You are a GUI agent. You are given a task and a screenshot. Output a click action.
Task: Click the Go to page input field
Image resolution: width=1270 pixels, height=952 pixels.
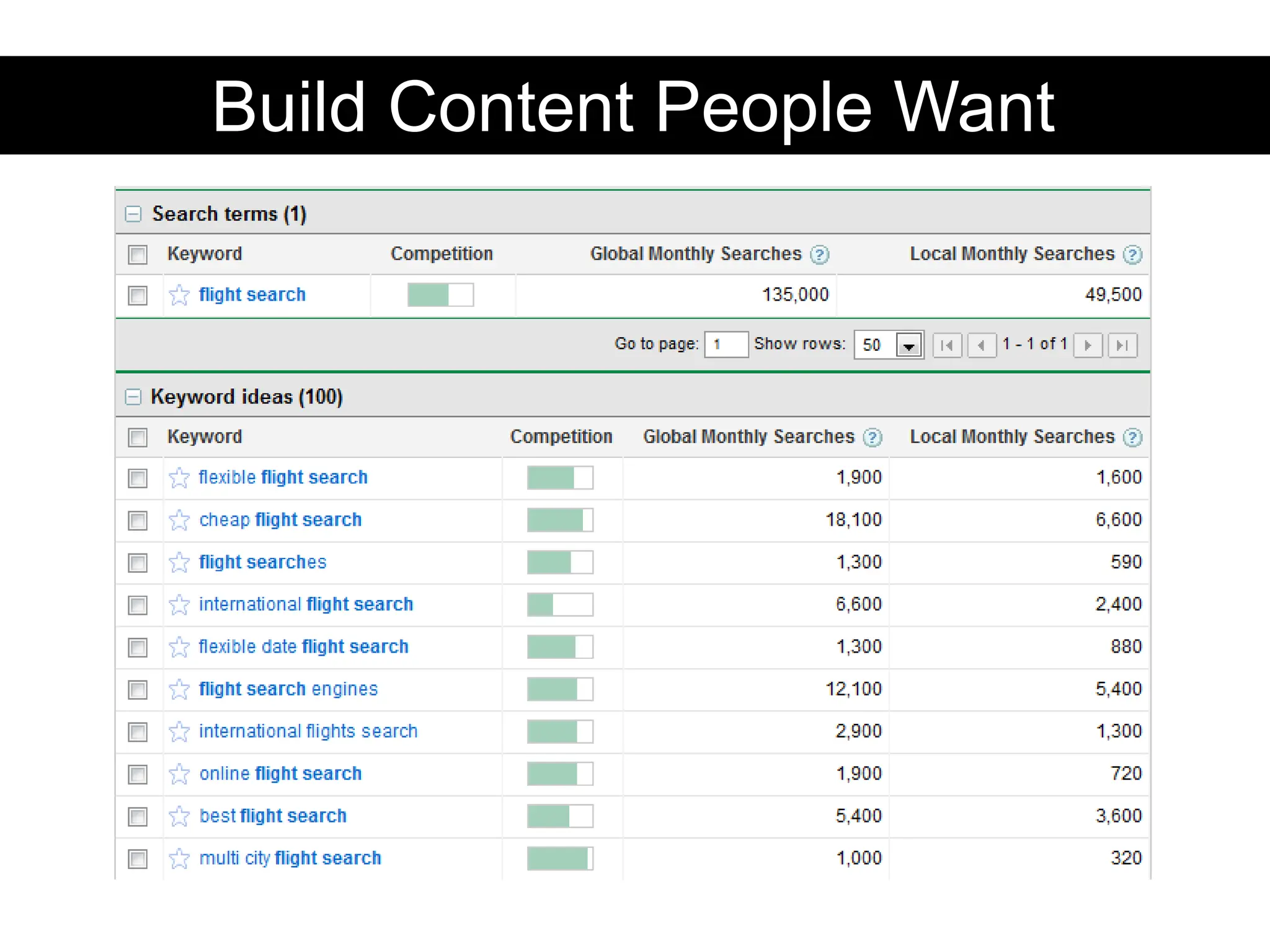pyautogui.click(x=726, y=345)
